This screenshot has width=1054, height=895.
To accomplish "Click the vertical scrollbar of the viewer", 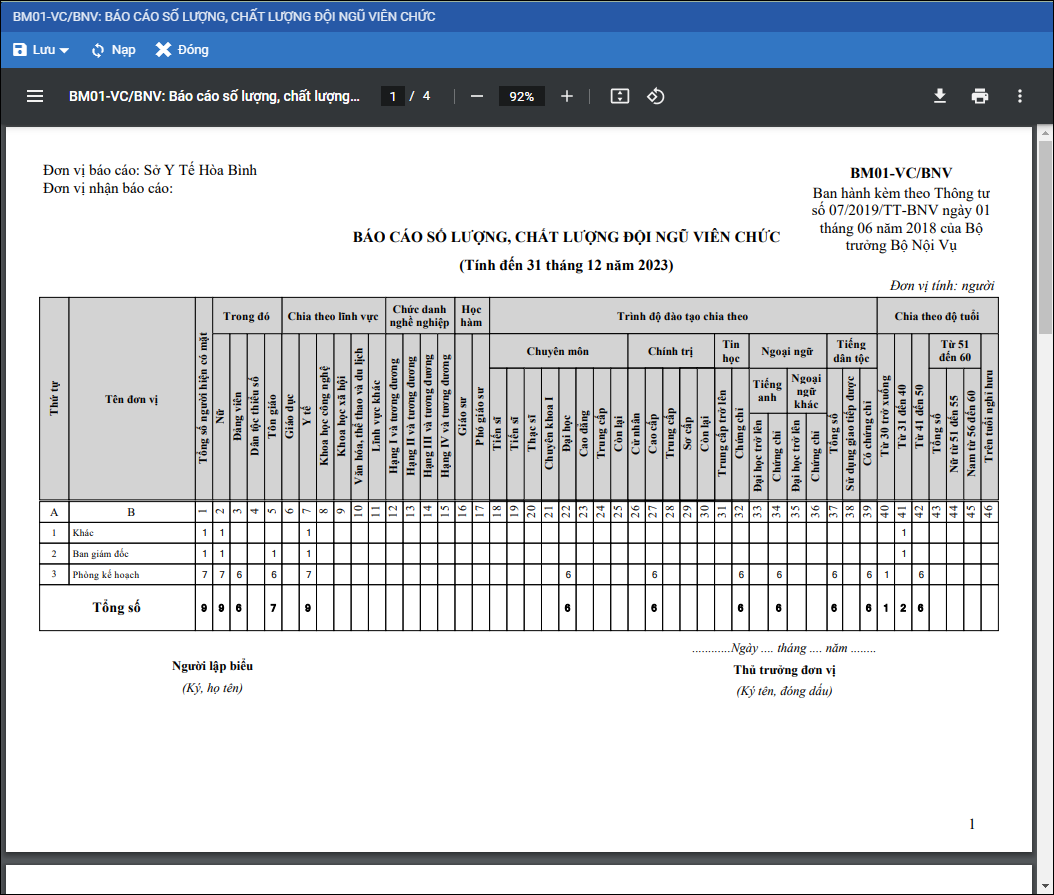I will coord(1045,500).
